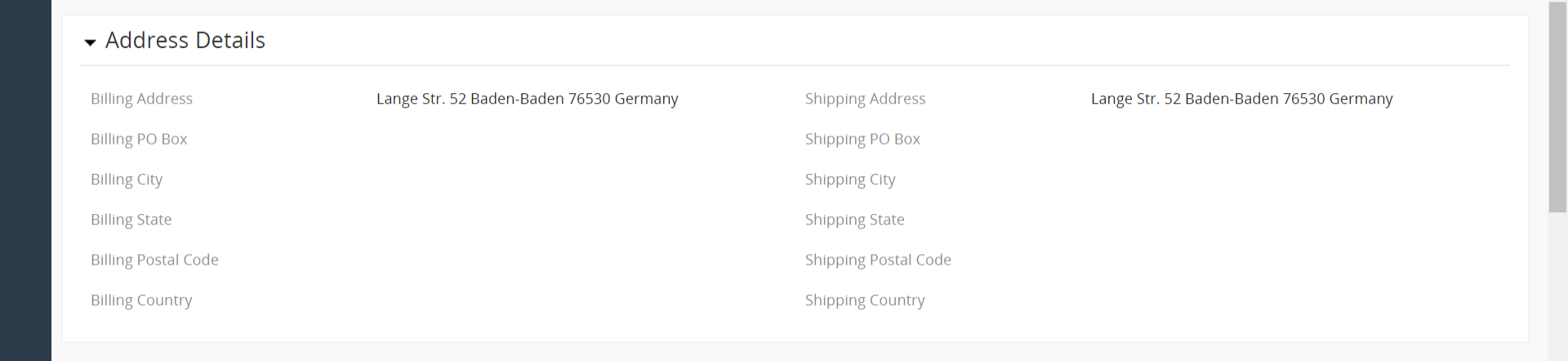Click the Shipping State label
Viewport: 1568px width, 361px height.
(854, 220)
